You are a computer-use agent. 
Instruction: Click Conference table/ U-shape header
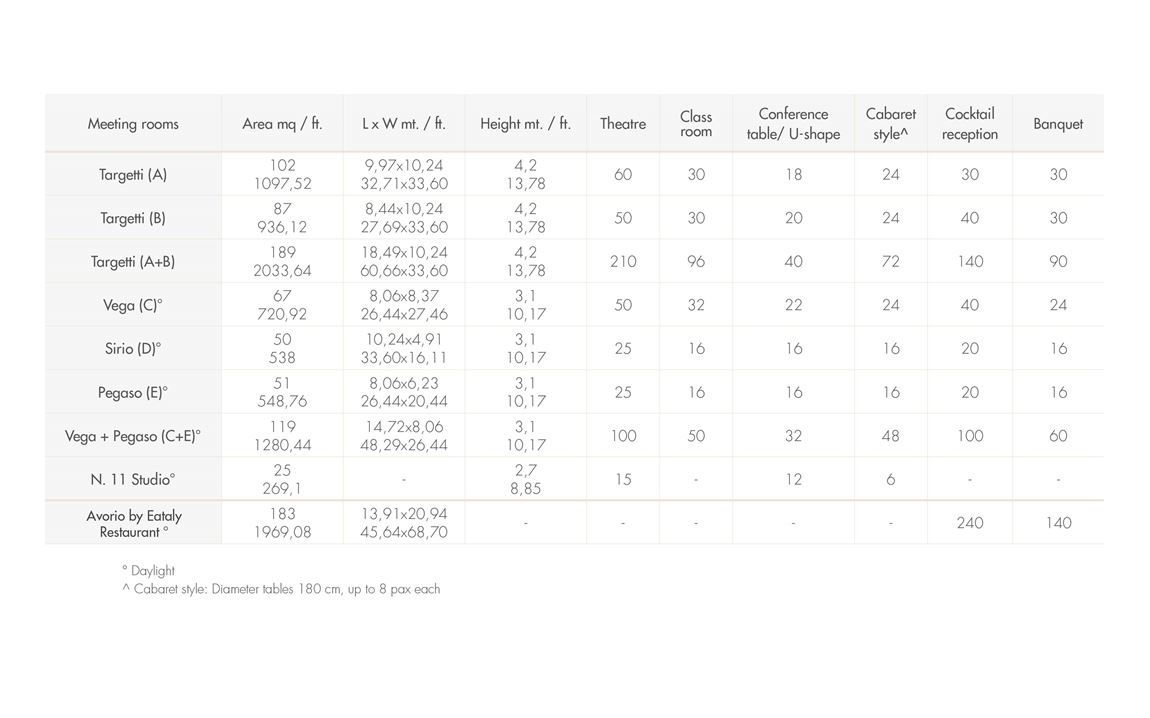pos(794,124)
